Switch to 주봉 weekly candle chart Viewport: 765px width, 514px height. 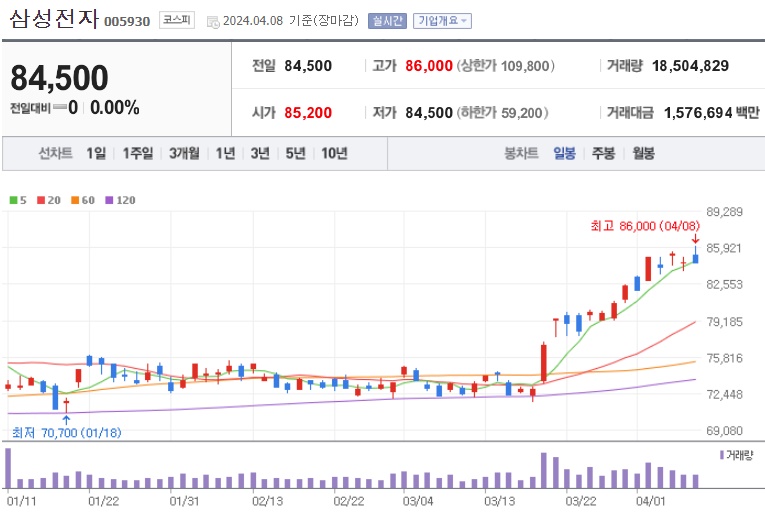[603, 154]
